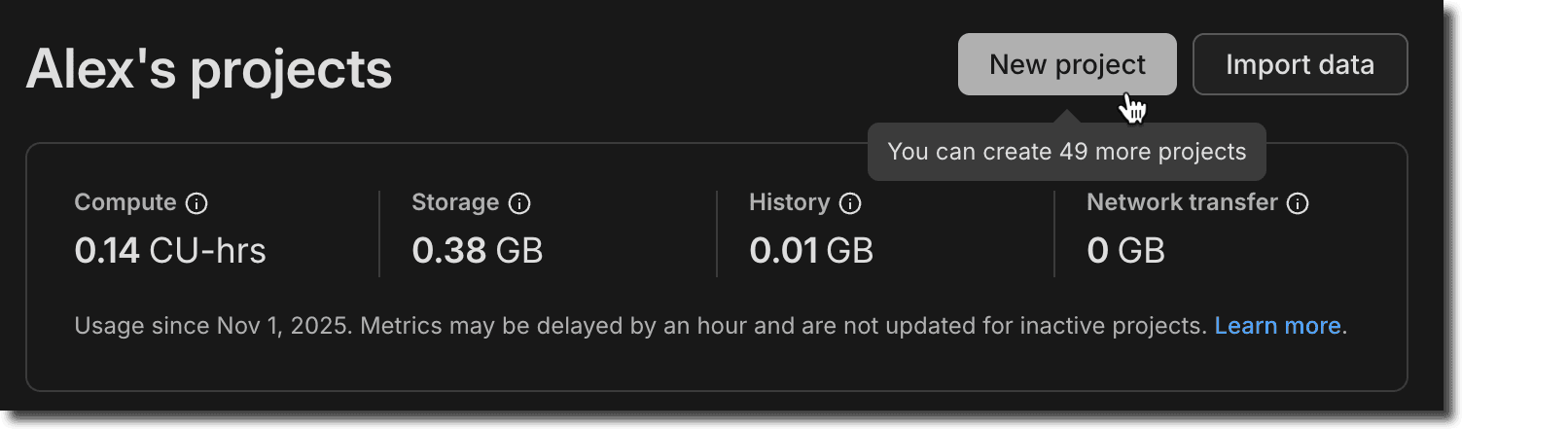The height and width of the screenshot is (430, 1568).
Task: Click the Storage info icon
Action: pos(519,203)
